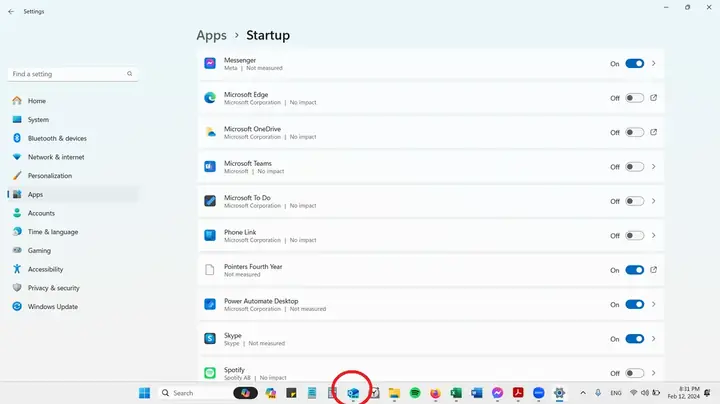The height and width of the screenshot is (404, 720).
Task: Click the Apps breadcrumb link in the header
Action: pos(212,35)
